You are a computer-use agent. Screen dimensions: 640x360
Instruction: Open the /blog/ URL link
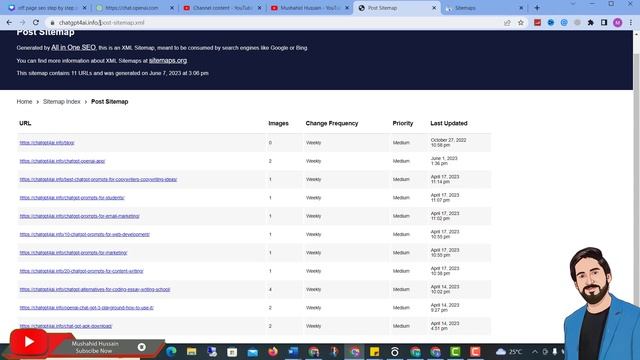point(47,143)
